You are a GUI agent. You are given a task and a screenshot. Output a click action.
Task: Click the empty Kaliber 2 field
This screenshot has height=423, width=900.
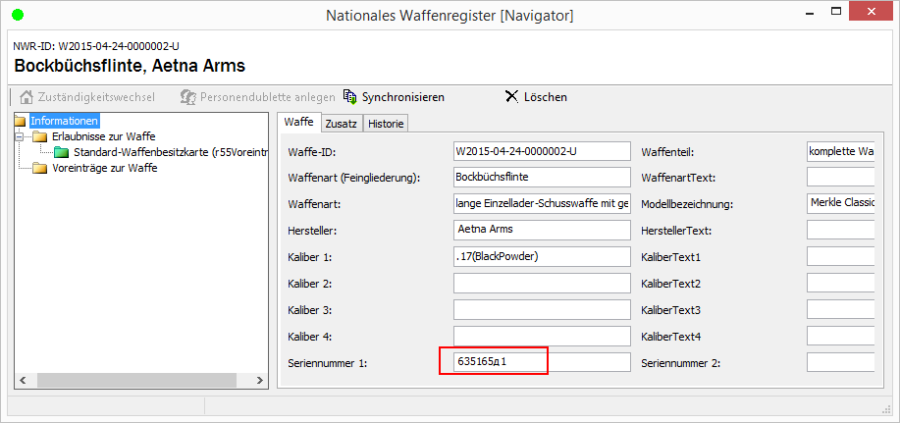coord(541,283)
